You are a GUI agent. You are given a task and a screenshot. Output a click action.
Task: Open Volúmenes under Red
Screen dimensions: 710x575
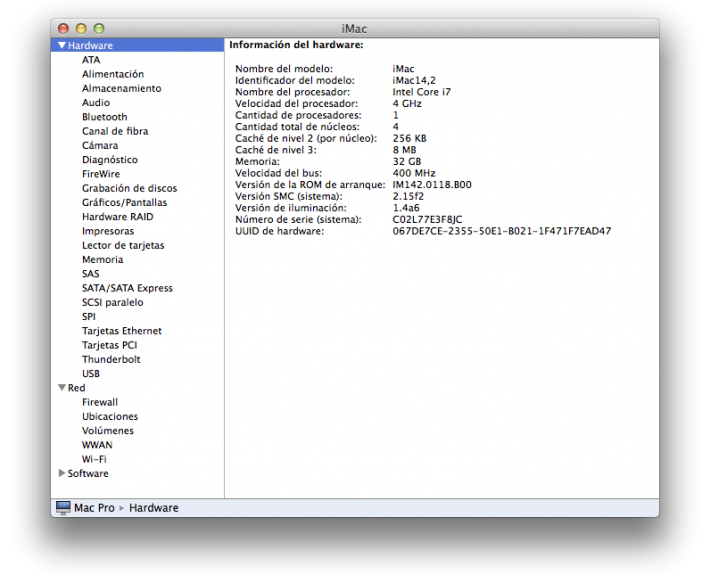pyautogui.click(x=108, y=431)
